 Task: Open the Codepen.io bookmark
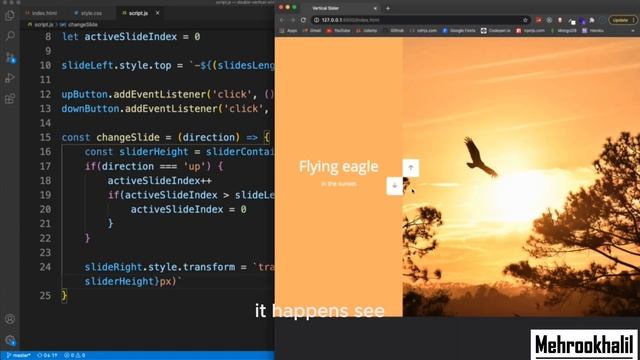click(x=496, y=31)
